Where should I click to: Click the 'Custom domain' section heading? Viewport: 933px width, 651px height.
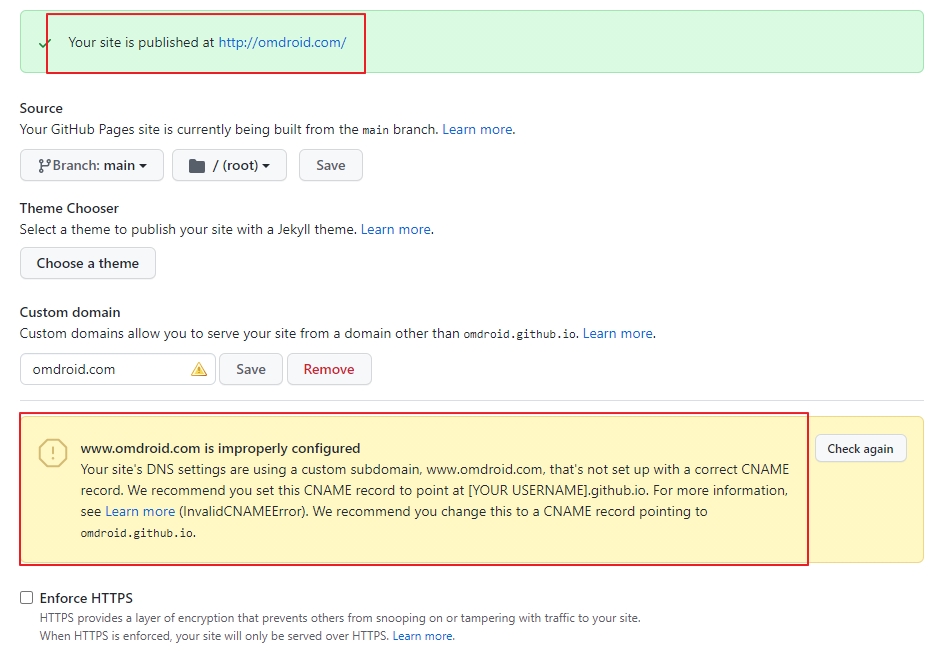click(70, 312)
